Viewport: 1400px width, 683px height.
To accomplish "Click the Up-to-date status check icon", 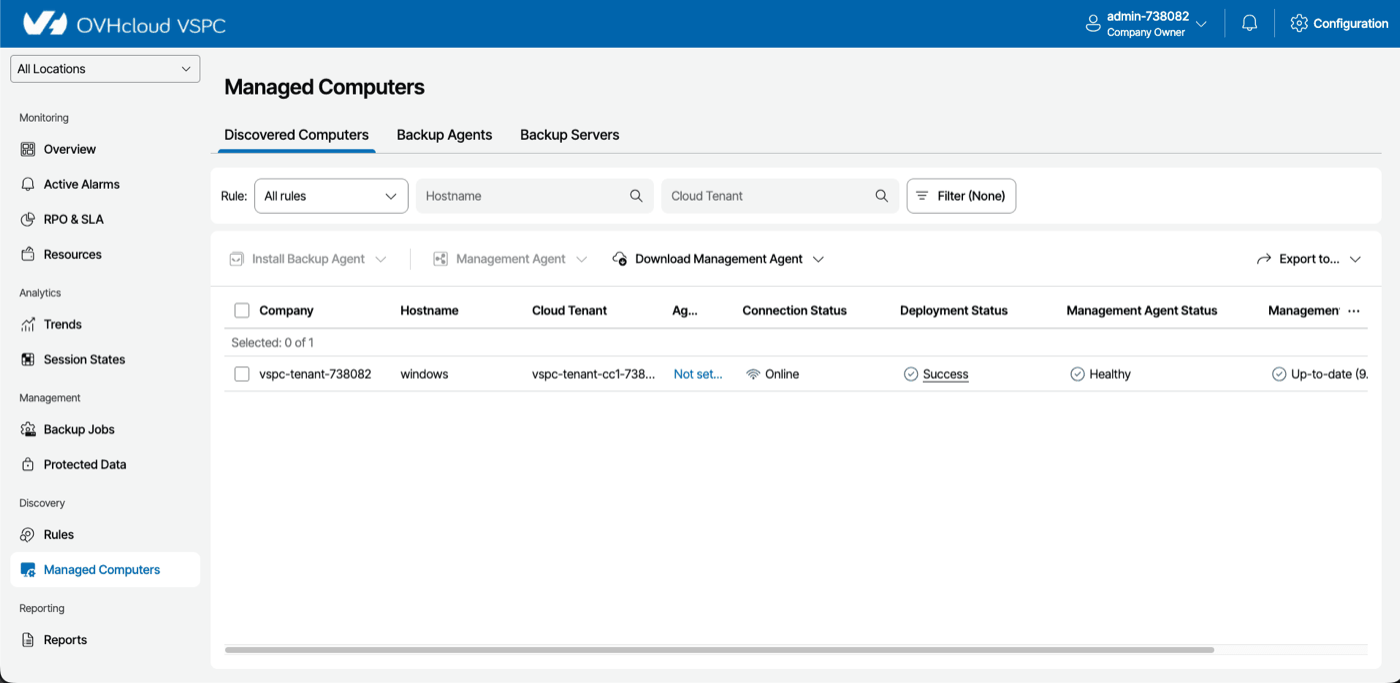I will click(1279, 374).
